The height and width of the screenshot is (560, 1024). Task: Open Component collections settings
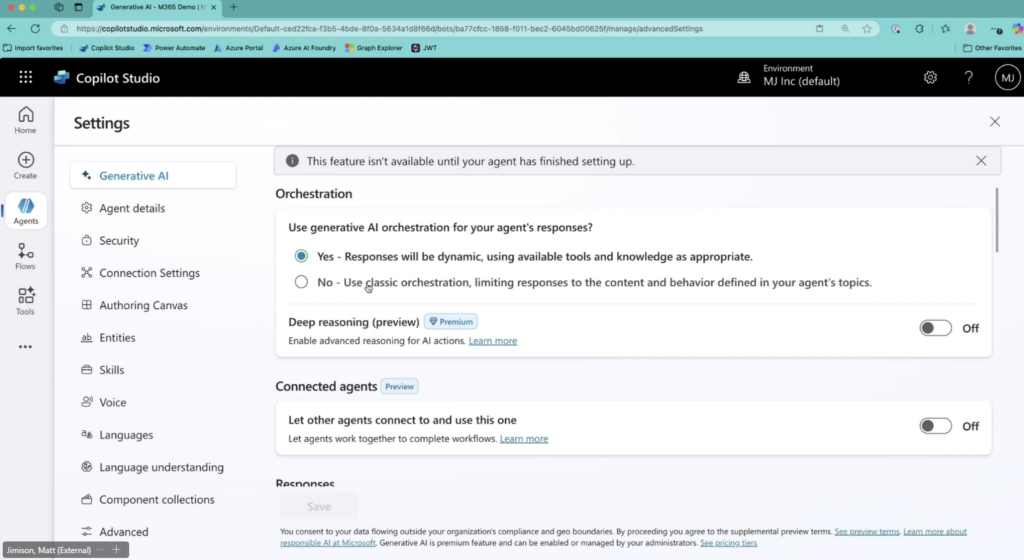click(x=156, y=499)
